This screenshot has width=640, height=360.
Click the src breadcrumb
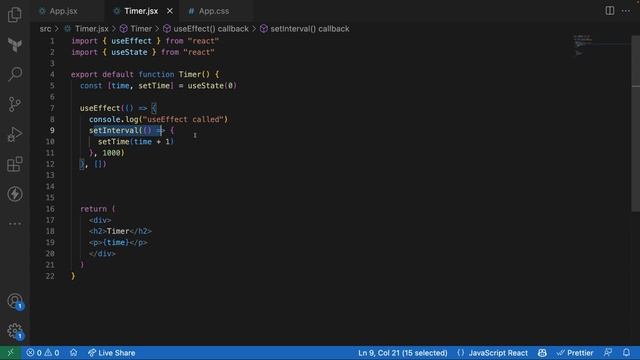point(45,29)
